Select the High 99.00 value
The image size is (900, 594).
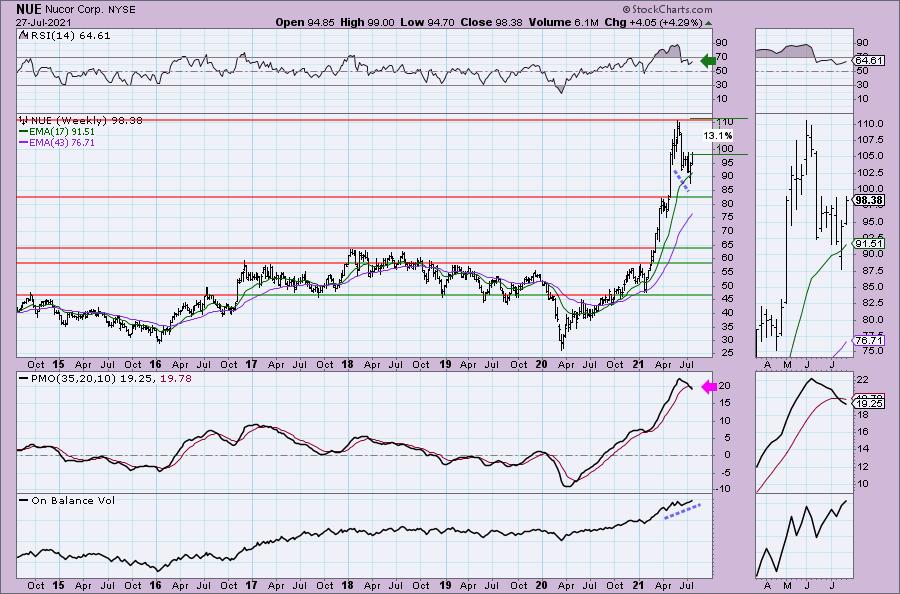click(x=367, y=22)
